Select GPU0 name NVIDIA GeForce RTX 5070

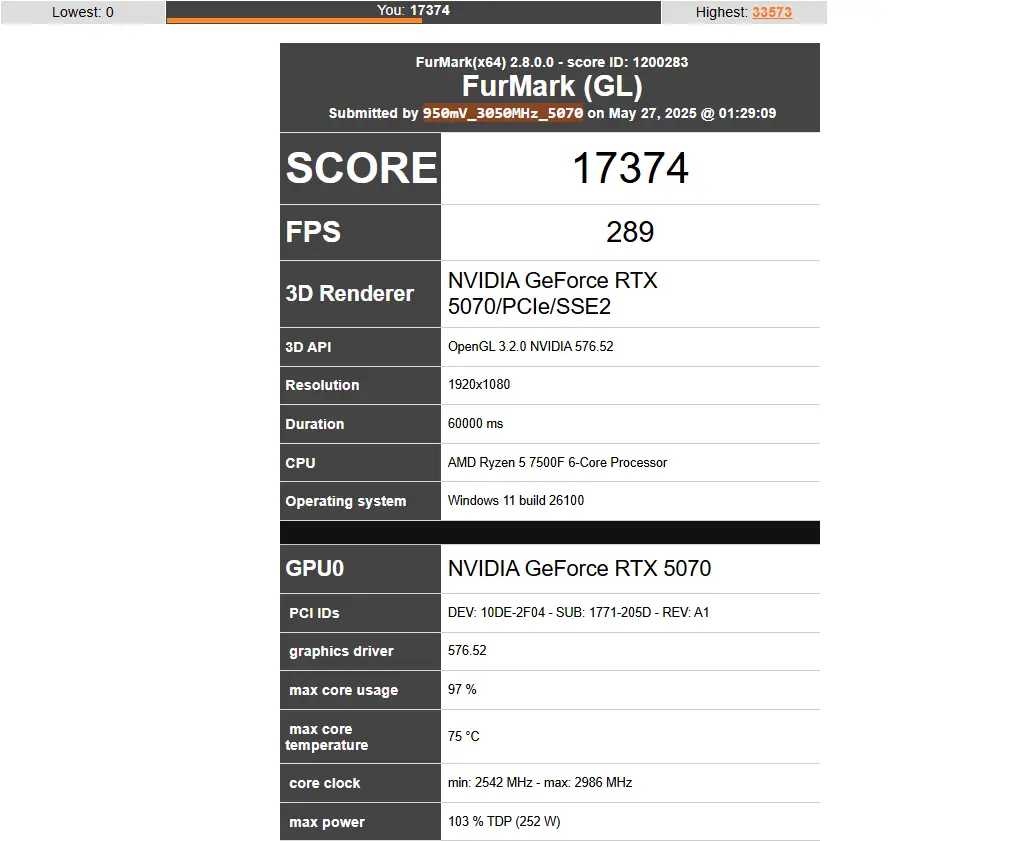point(580,568)
